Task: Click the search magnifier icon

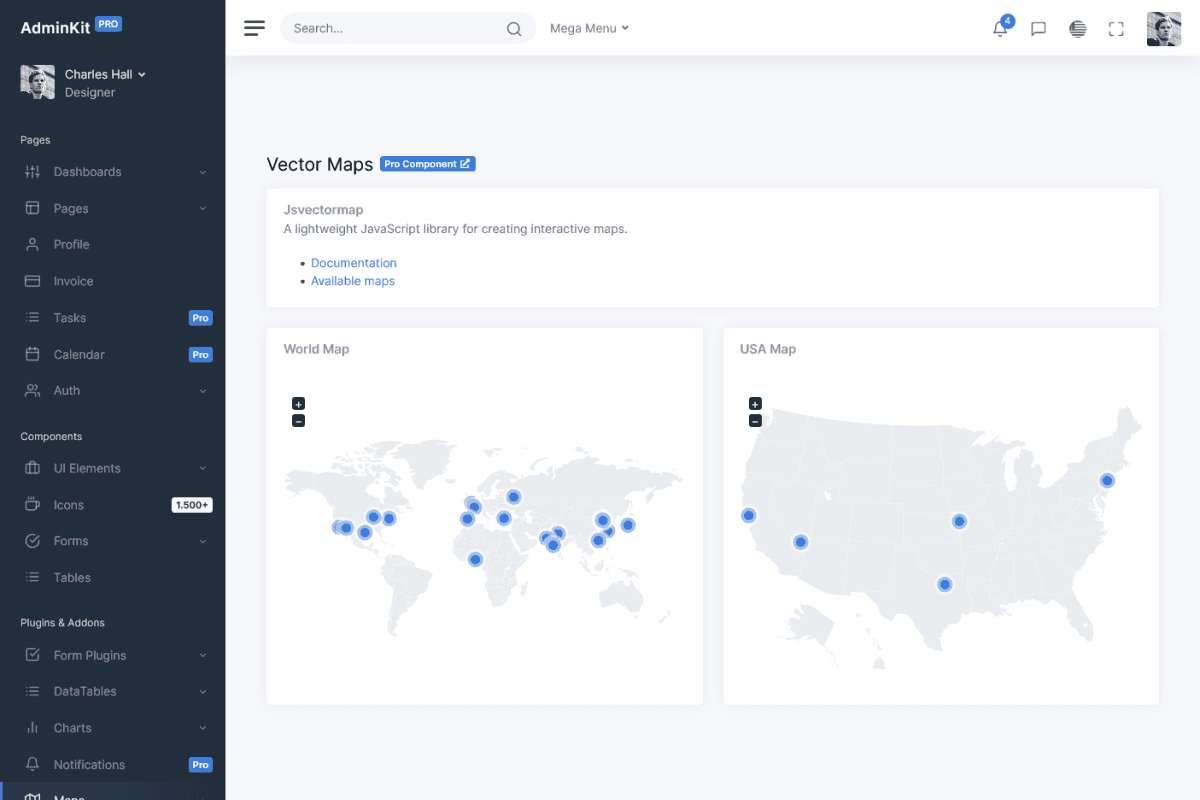Action: coord(514,29)
